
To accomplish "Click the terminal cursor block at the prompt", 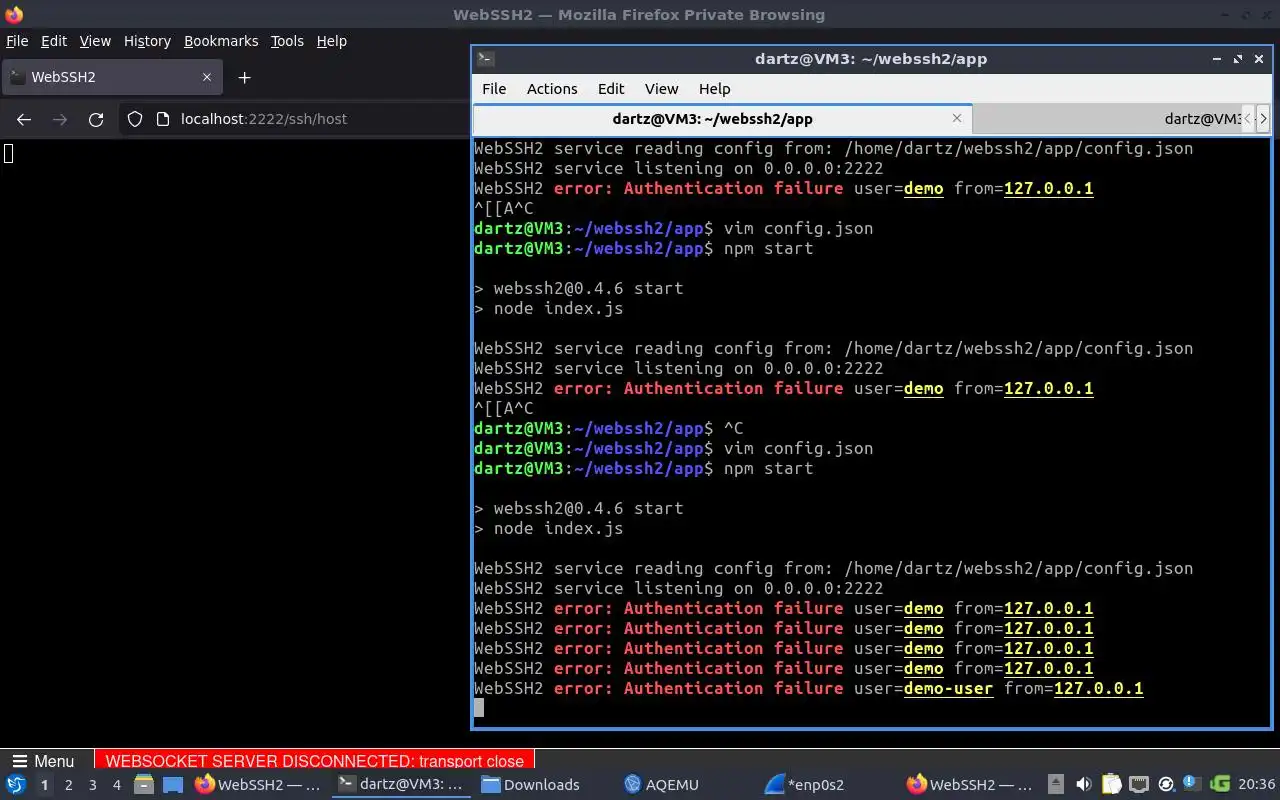I will click(x=479, y=708).
